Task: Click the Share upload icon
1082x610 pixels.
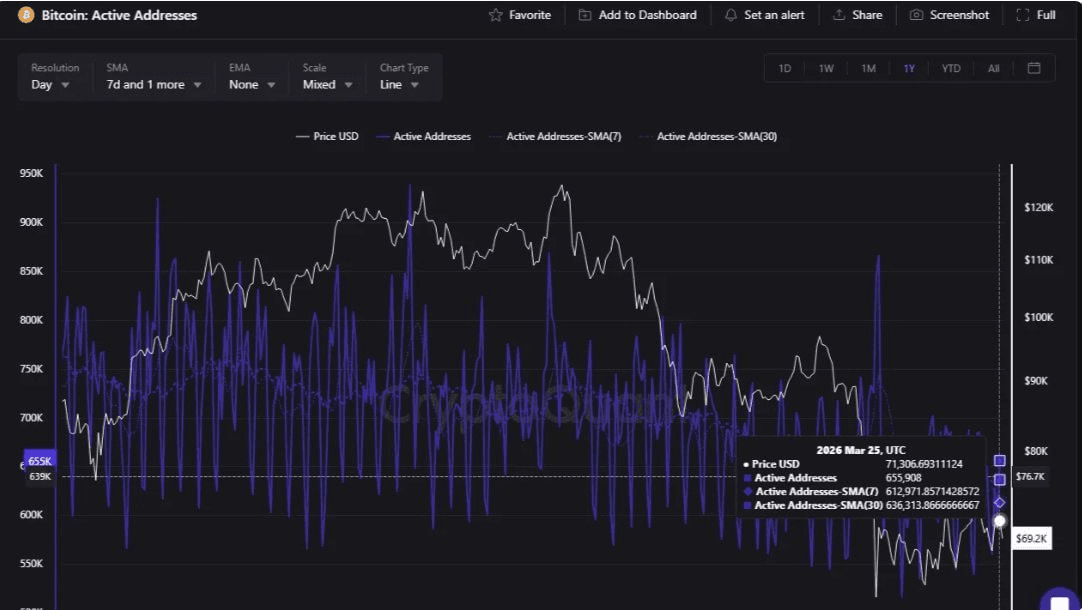Action: point(839,15)
